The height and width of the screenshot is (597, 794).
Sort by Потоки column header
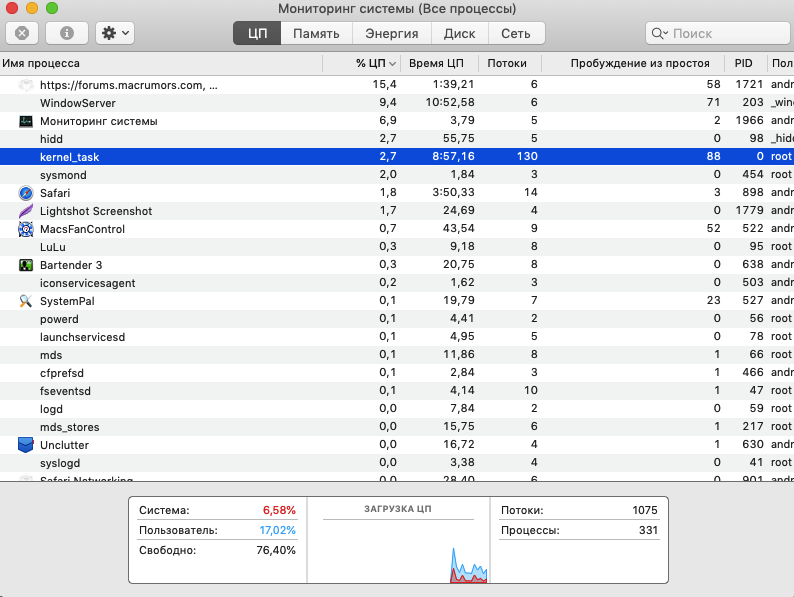510,63
